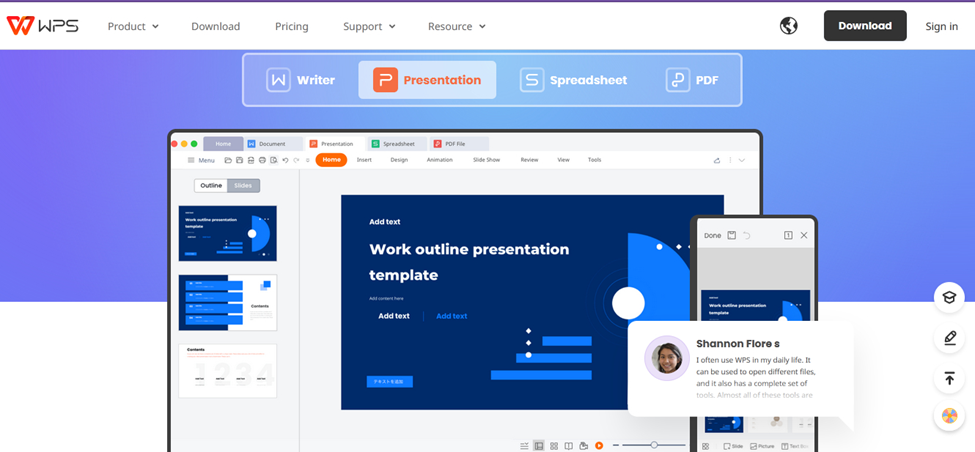This screenshot has height=452, width=975.
Task: Click the open folder toolbar icon
Action: tap(228, 160)
